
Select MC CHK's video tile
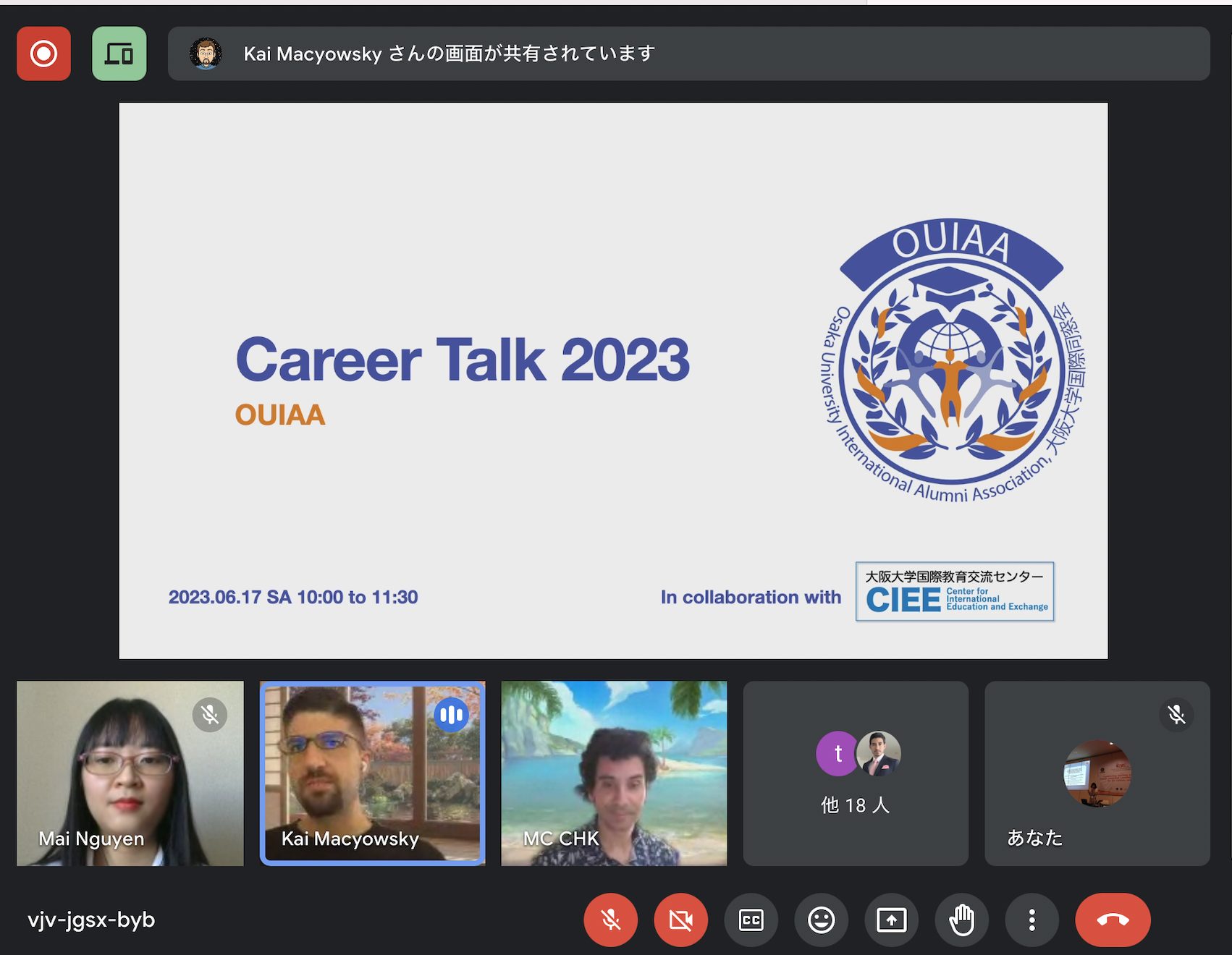(614, 773)
